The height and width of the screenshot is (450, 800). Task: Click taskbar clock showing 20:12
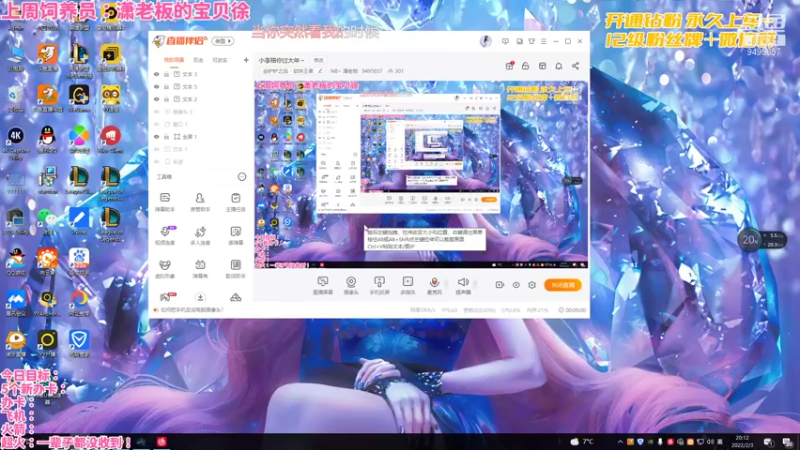(x=742, y=442)
